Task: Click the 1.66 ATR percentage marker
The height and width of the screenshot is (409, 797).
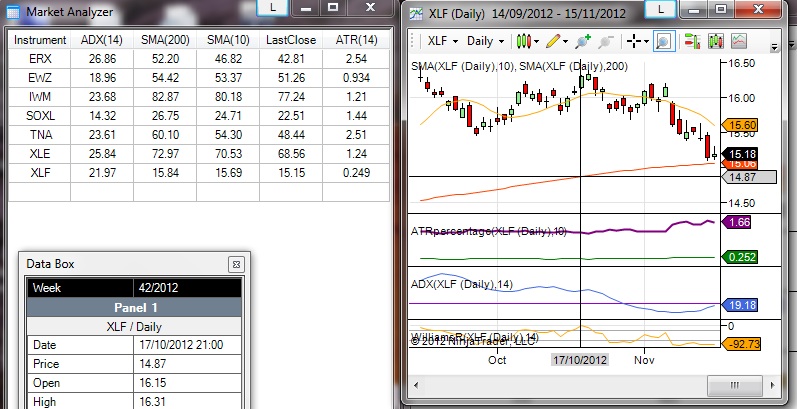Action: pyautogui.click(x=737, y=222)
